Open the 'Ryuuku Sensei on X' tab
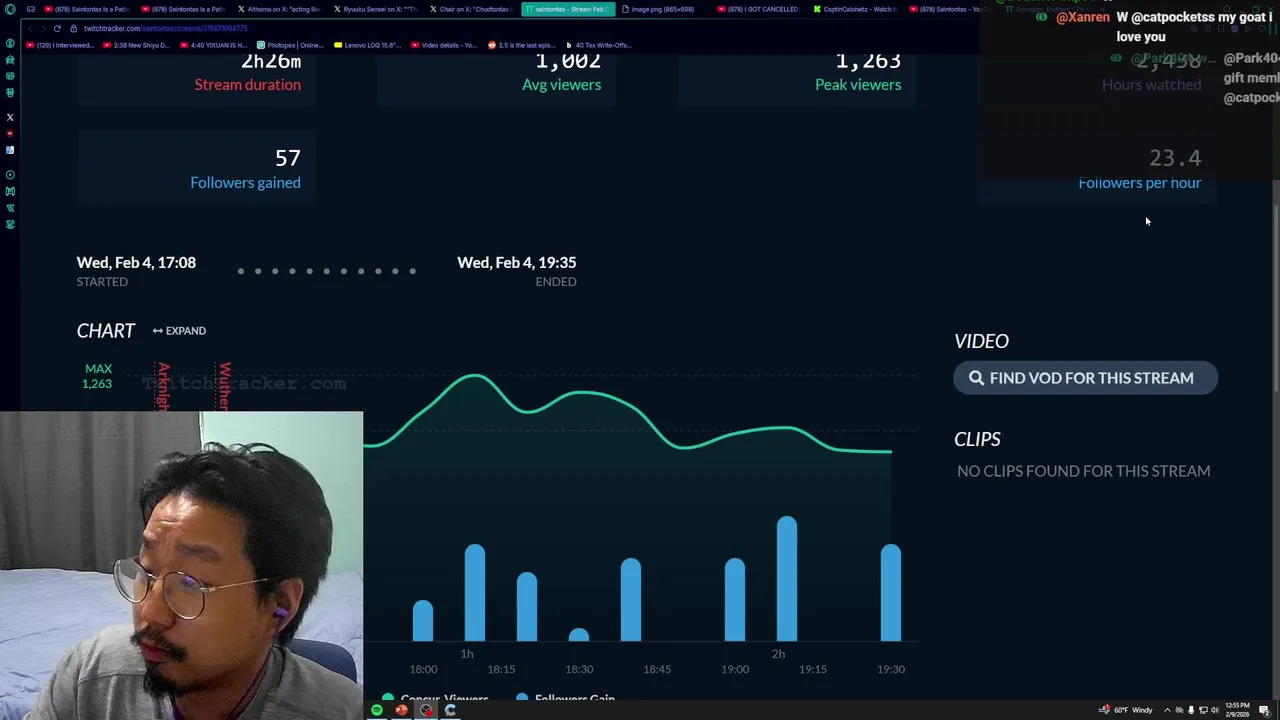The image size is (1280, 720). point(376,9)
